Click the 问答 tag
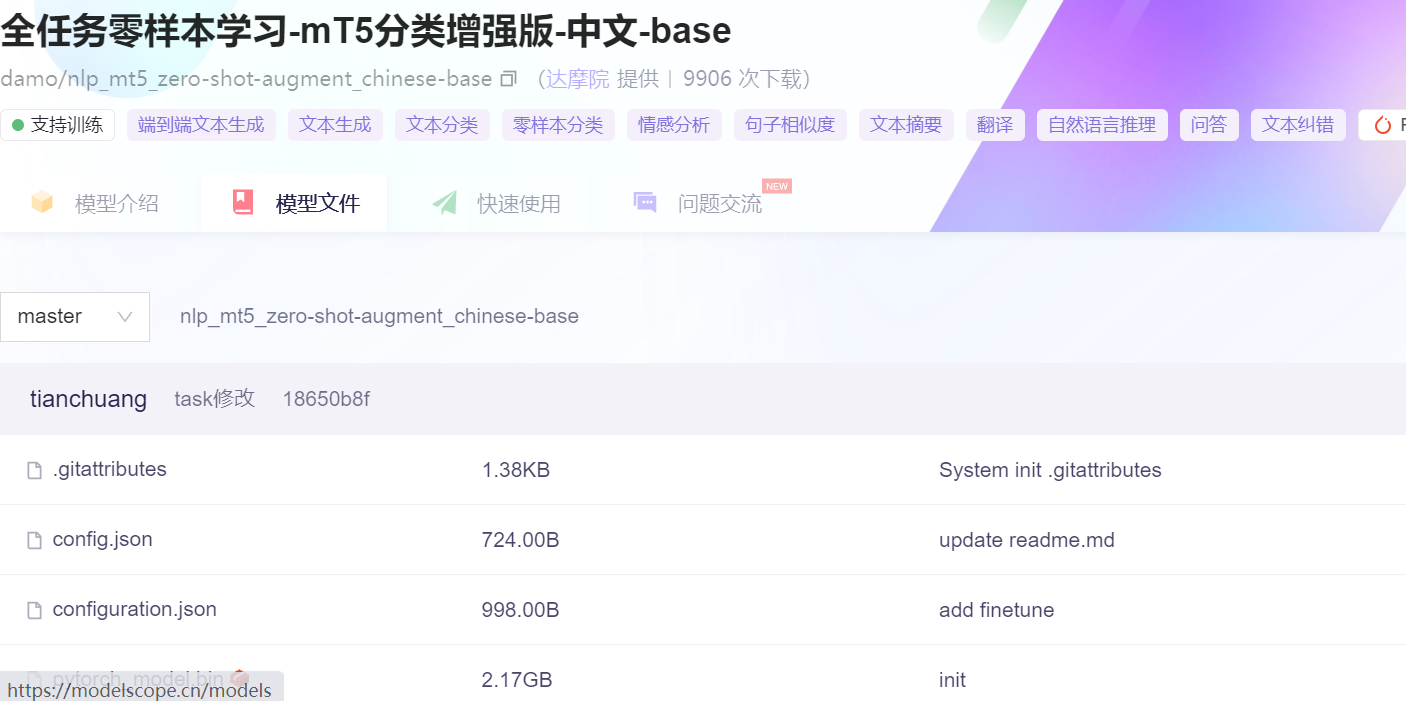1406x701 pixels. pyautogui.click(x=1209, y=125)
